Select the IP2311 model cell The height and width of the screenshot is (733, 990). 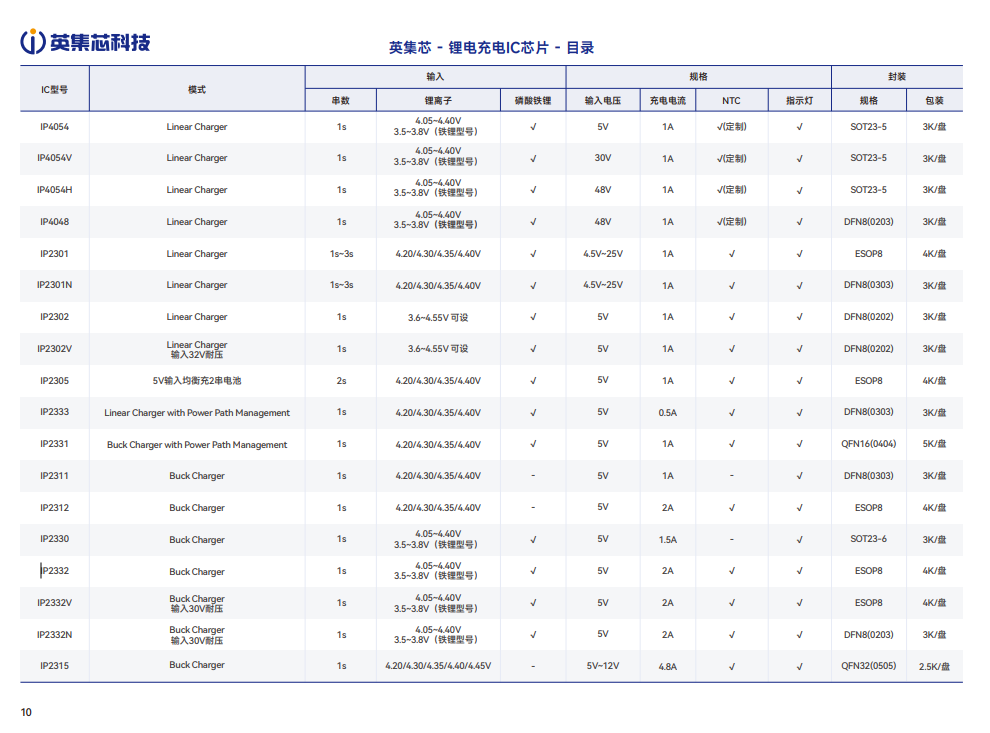(x=54, y=476)
